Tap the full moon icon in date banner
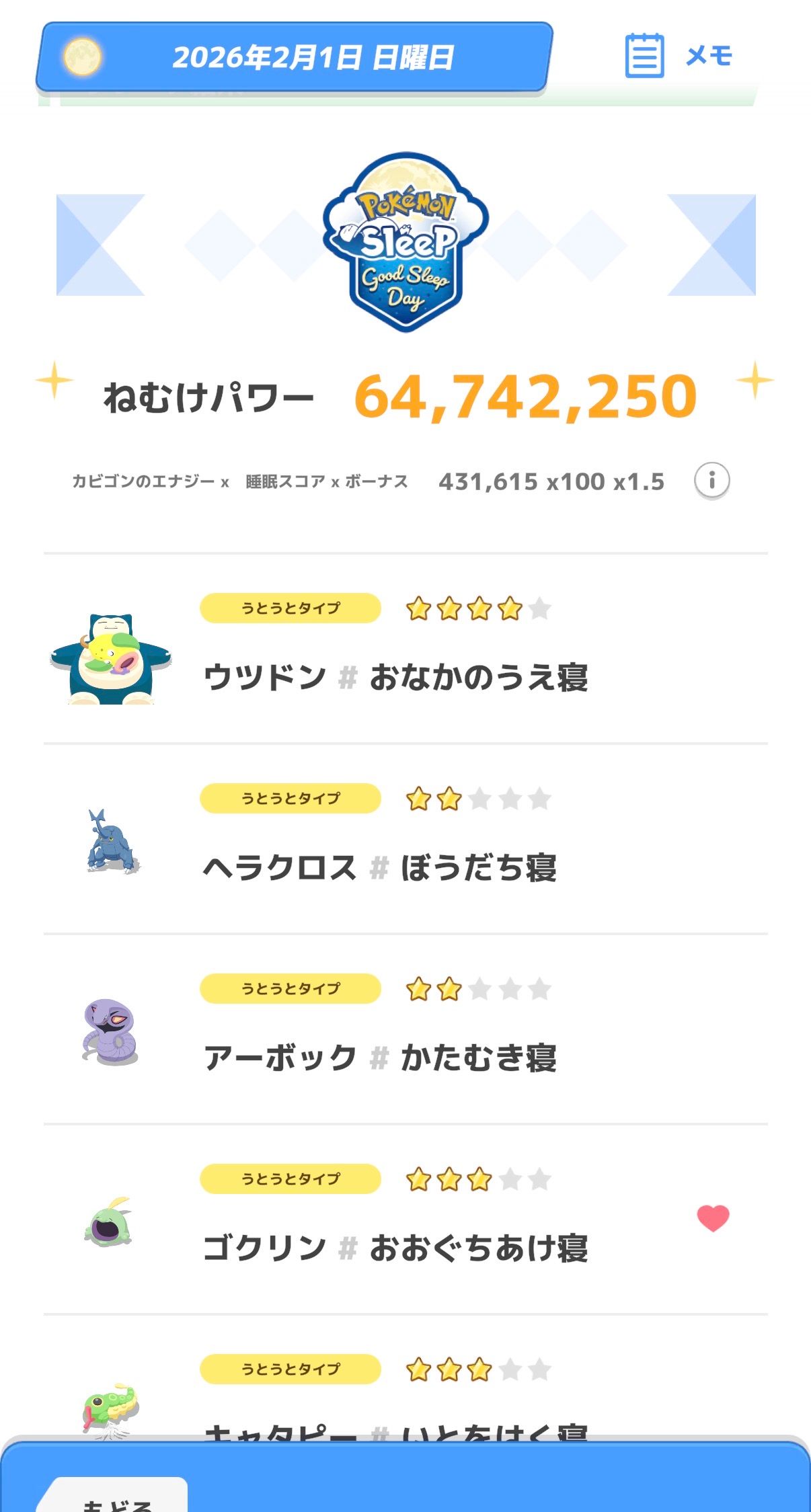 [x=82, y=56]
